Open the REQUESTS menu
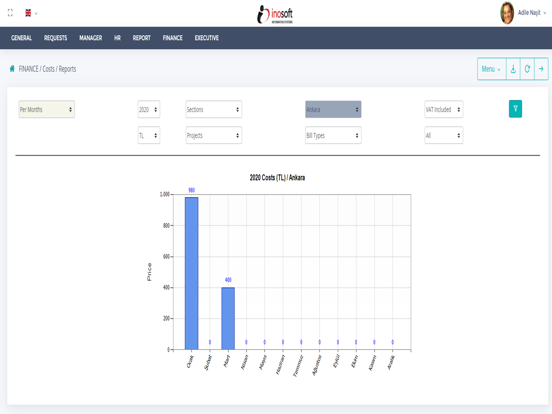 tap(55, 38)
